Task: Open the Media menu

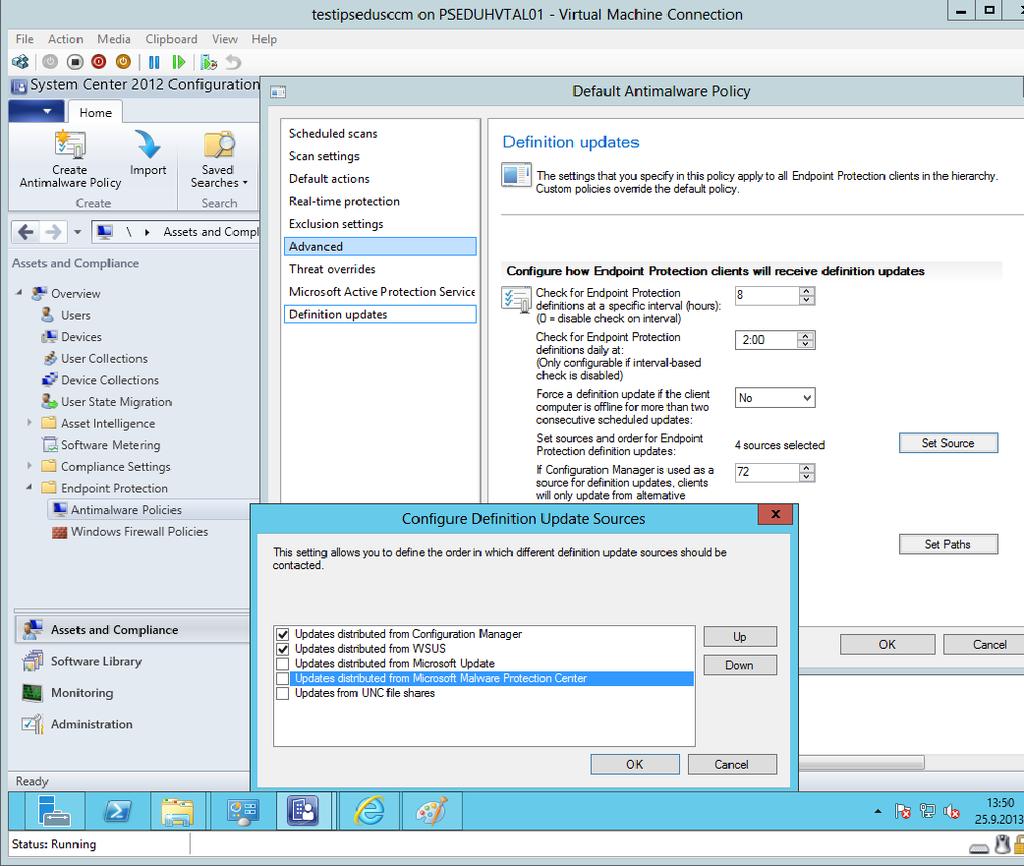Action: click(114, 39)
